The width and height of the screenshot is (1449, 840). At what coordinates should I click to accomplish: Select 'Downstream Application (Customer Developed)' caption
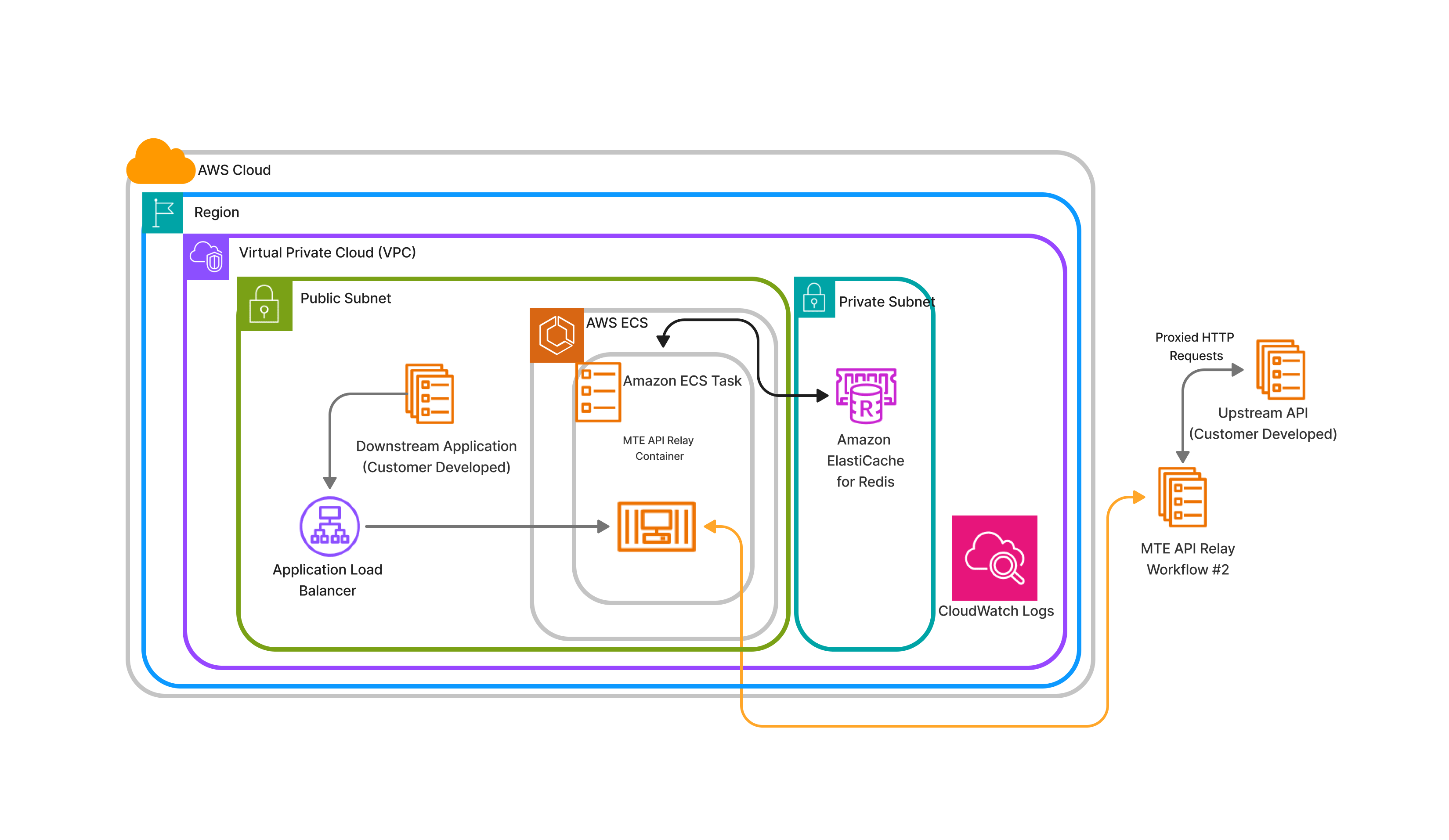[437, 457]
